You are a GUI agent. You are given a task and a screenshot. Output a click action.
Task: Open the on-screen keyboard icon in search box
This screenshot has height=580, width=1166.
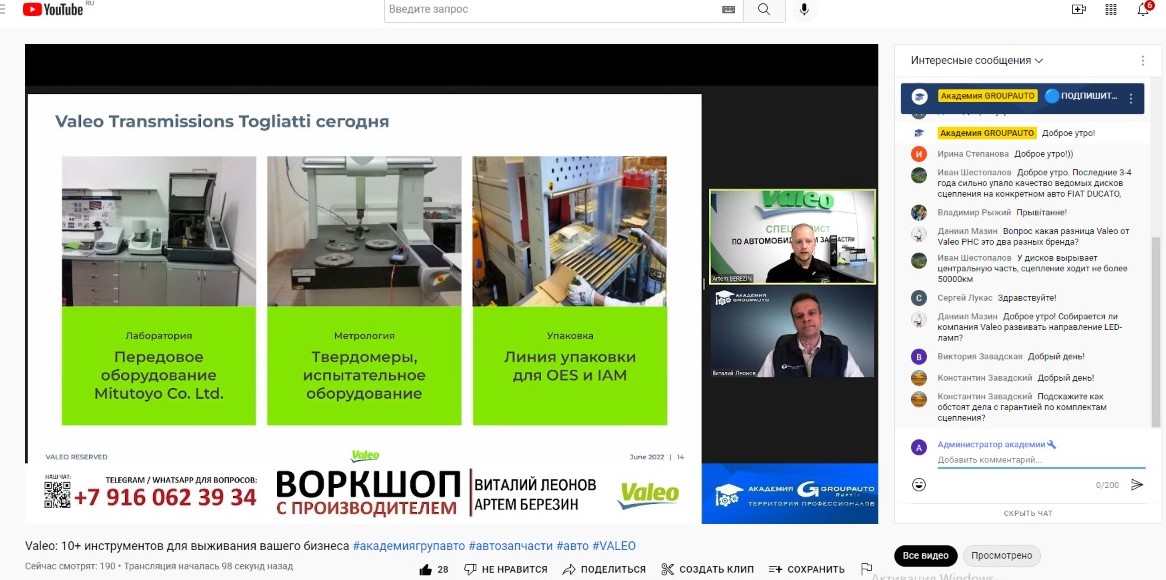728,10
